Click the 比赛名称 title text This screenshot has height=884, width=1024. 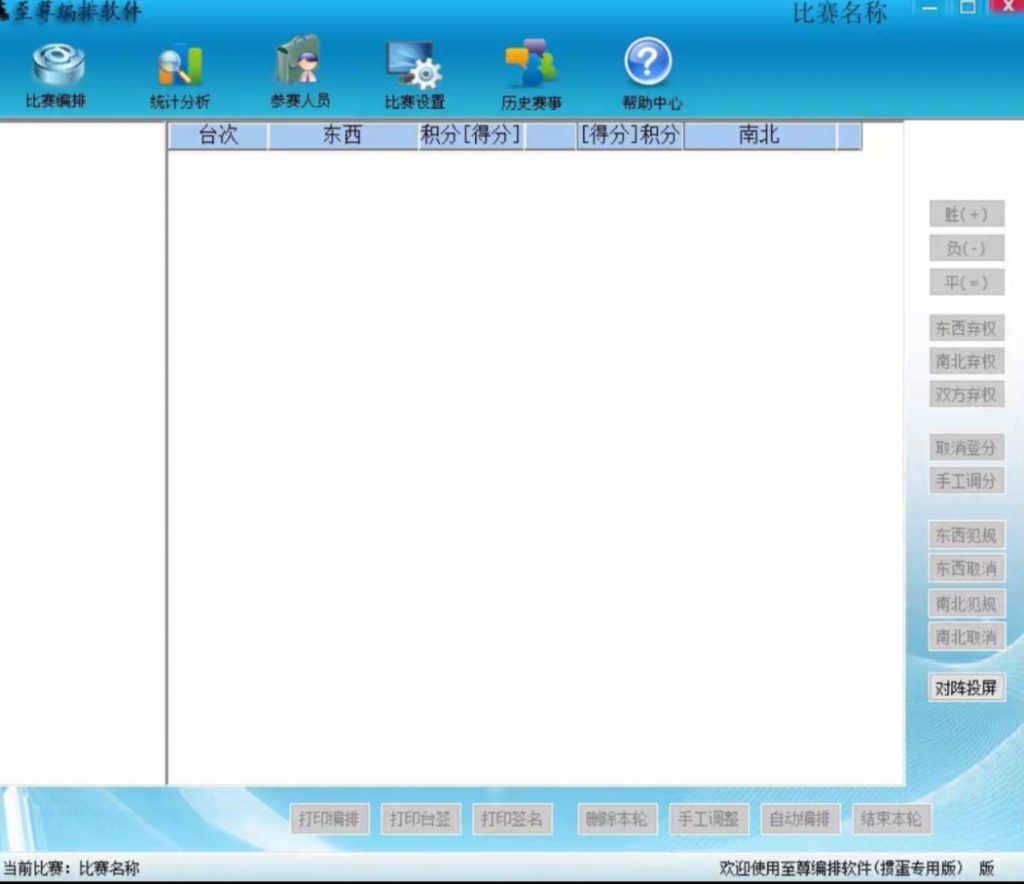tap(840, 13)
